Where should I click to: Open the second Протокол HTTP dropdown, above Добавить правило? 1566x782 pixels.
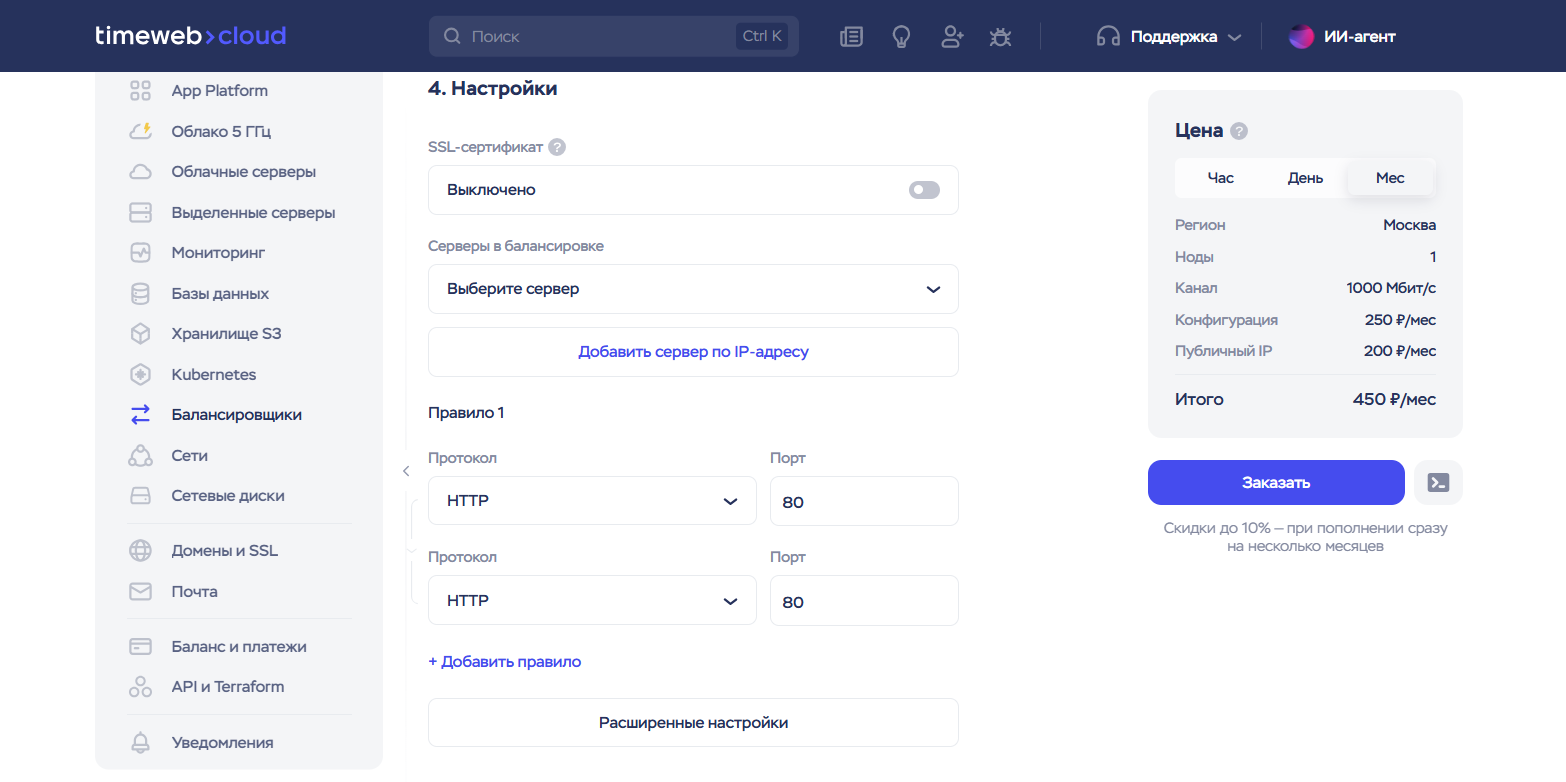pyautogui.click(x=592, y=601)
